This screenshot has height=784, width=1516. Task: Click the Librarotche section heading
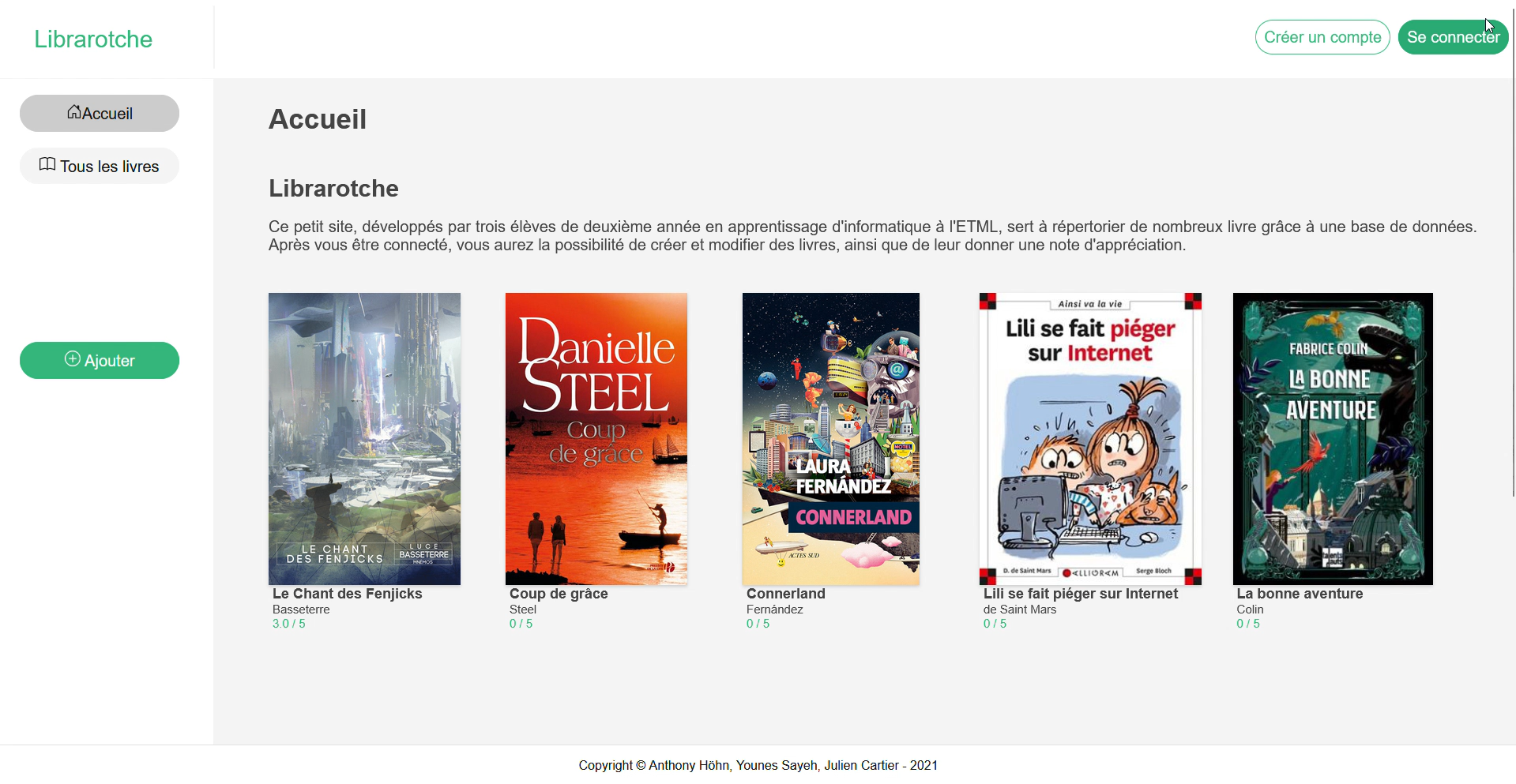333,189
